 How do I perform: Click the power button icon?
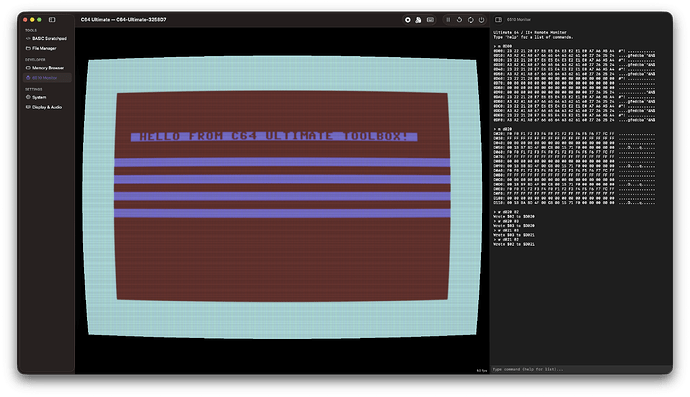coord(481,20)
